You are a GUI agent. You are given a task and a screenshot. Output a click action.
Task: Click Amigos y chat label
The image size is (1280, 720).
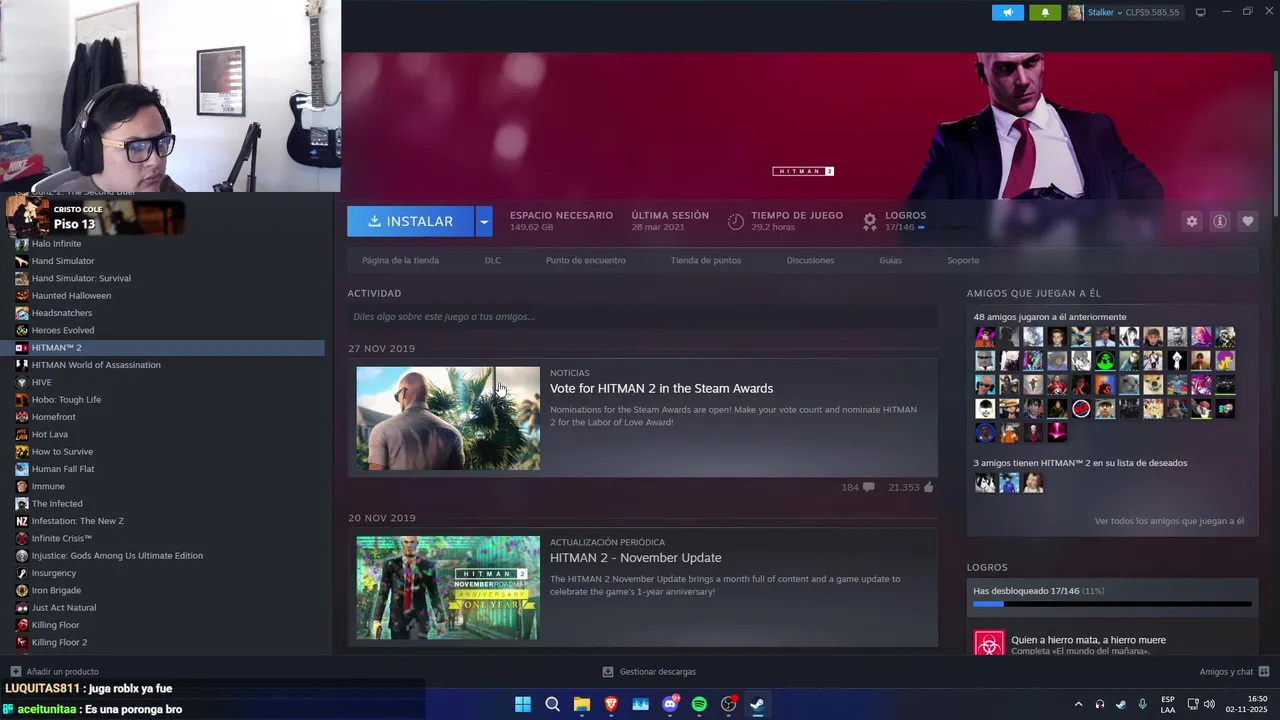pos(1226,672)
